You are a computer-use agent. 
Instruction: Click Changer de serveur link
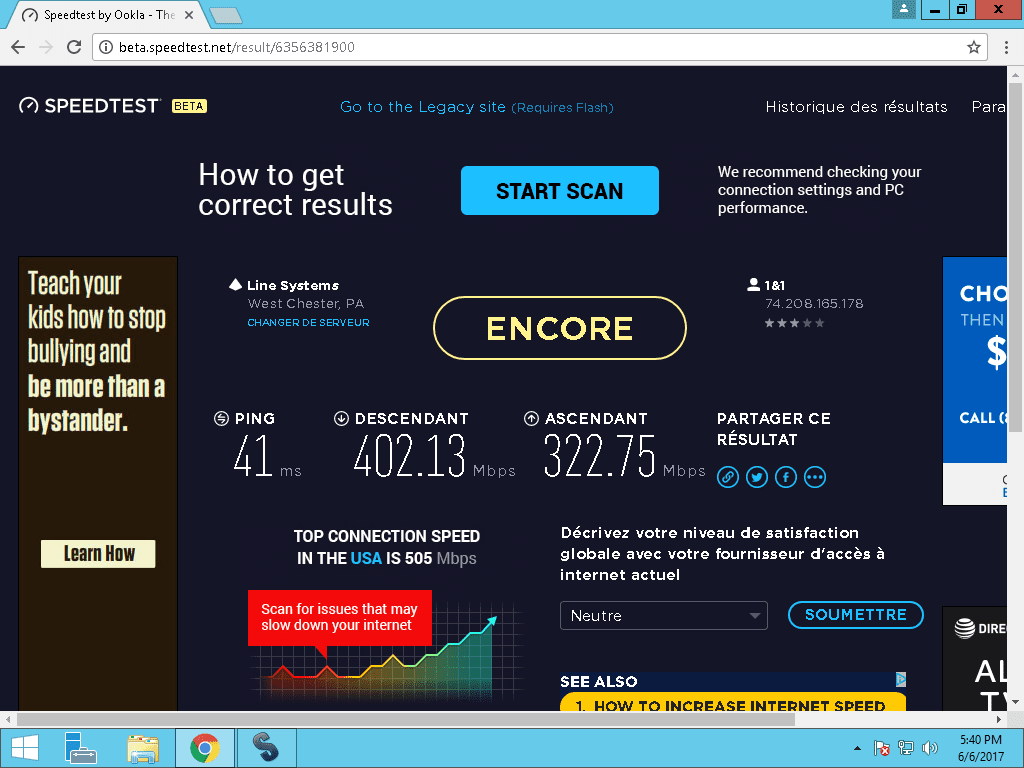point(308,323)
